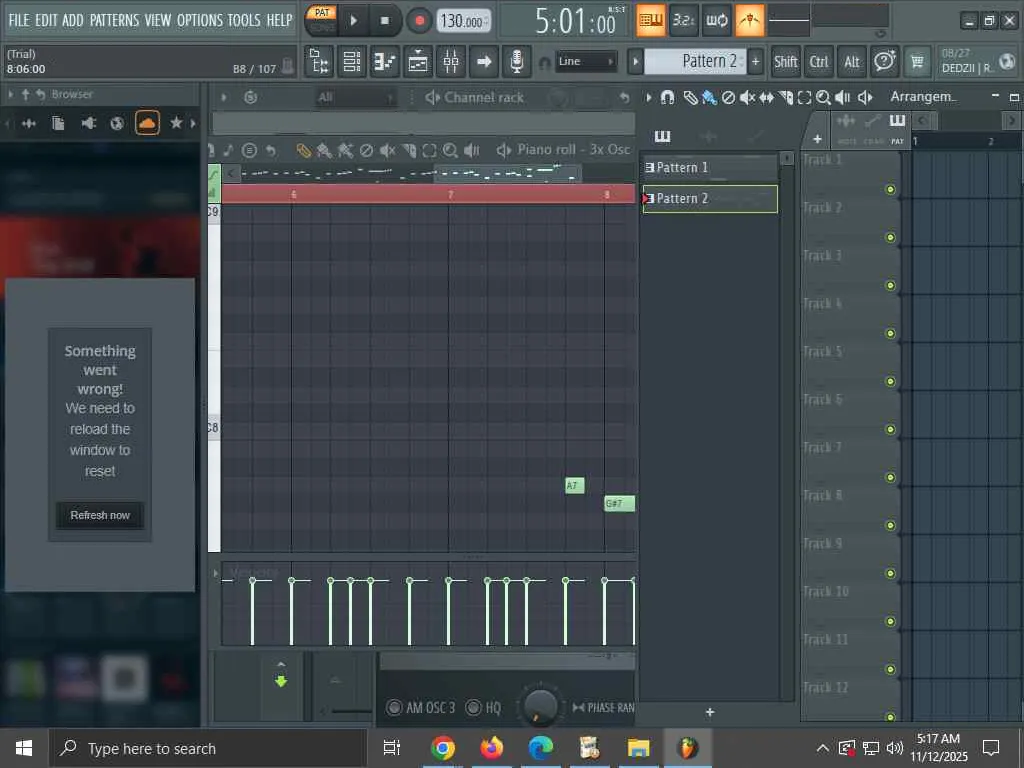Select the piano roll delete tool

pyautogui.click(x=366, y=151)
